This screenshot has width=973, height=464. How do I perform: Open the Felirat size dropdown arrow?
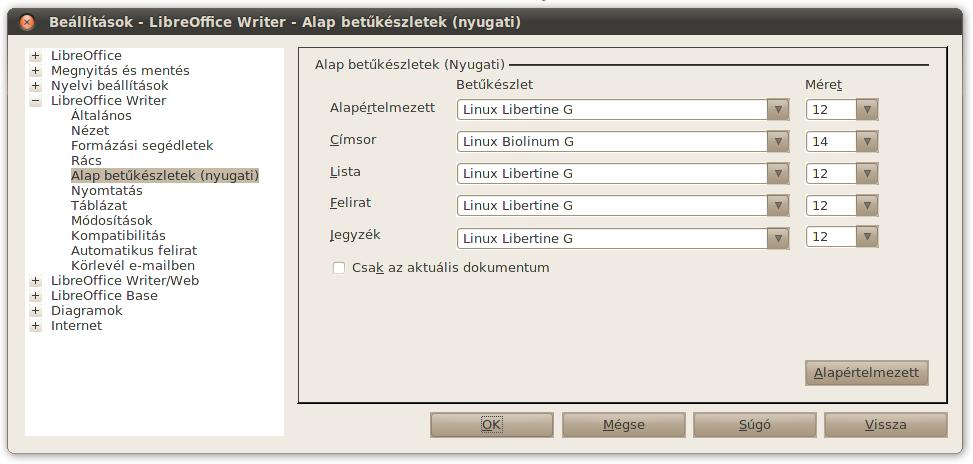point(867,205)
